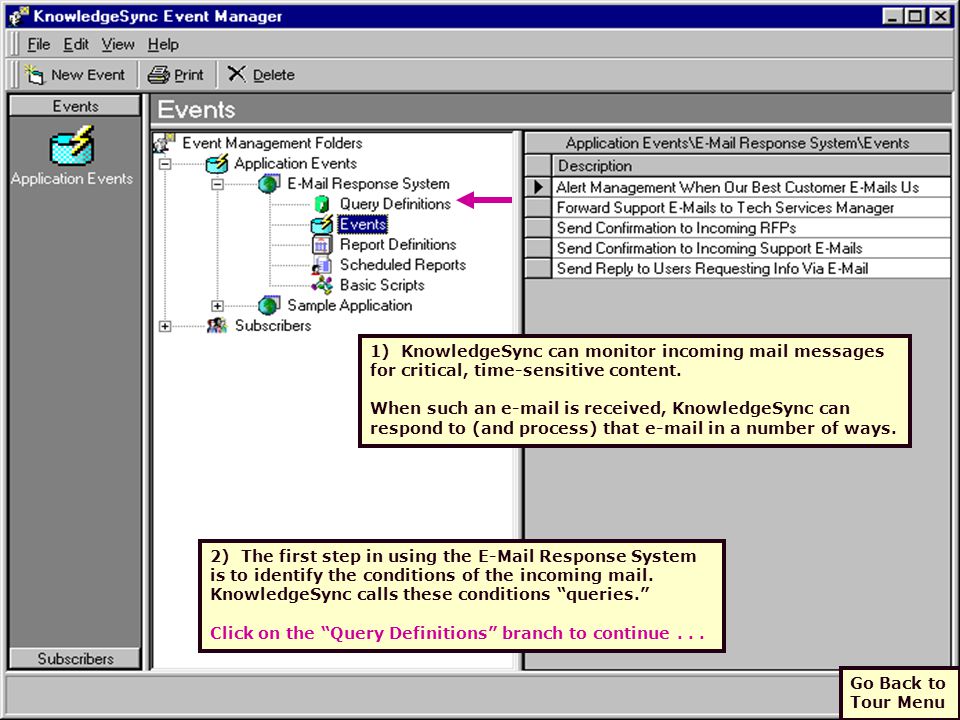Select the Subscribers tree item
This screenshot has height=720, width=960.
point(272,325)
